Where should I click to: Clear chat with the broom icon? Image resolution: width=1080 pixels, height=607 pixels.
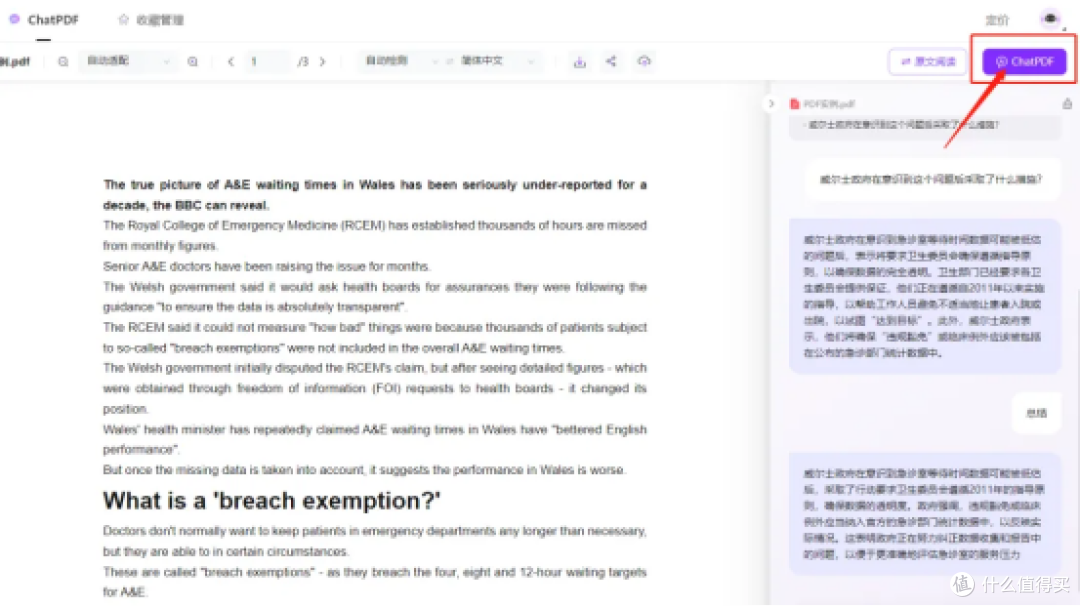pyautogui.click(x=1067, y=103)
